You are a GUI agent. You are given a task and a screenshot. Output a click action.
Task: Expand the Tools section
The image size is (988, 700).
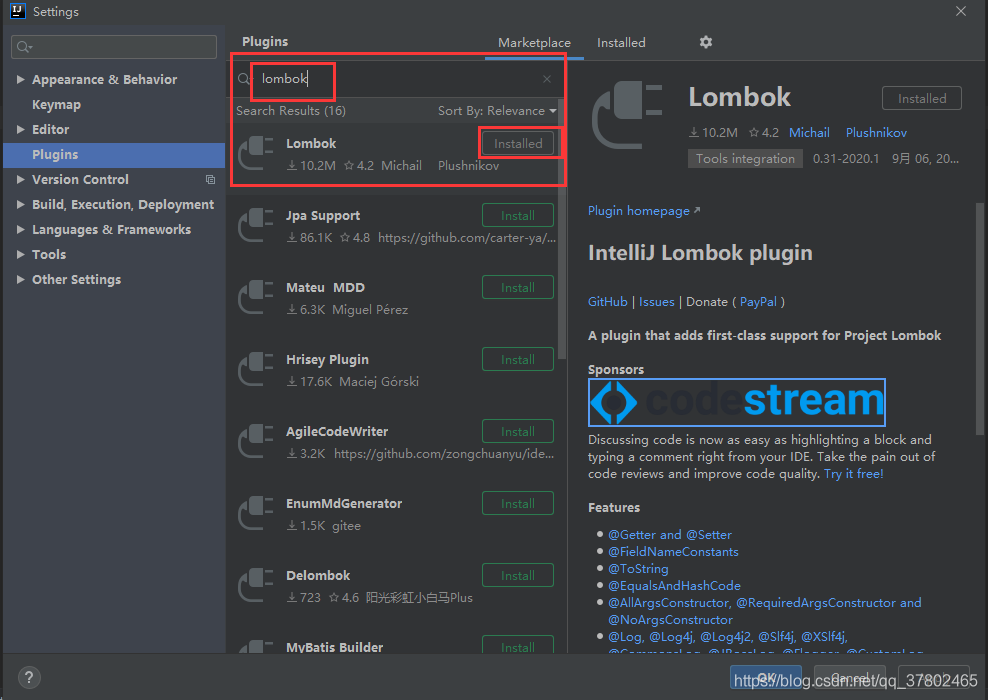pyautogui.click(x=20, y=255)
